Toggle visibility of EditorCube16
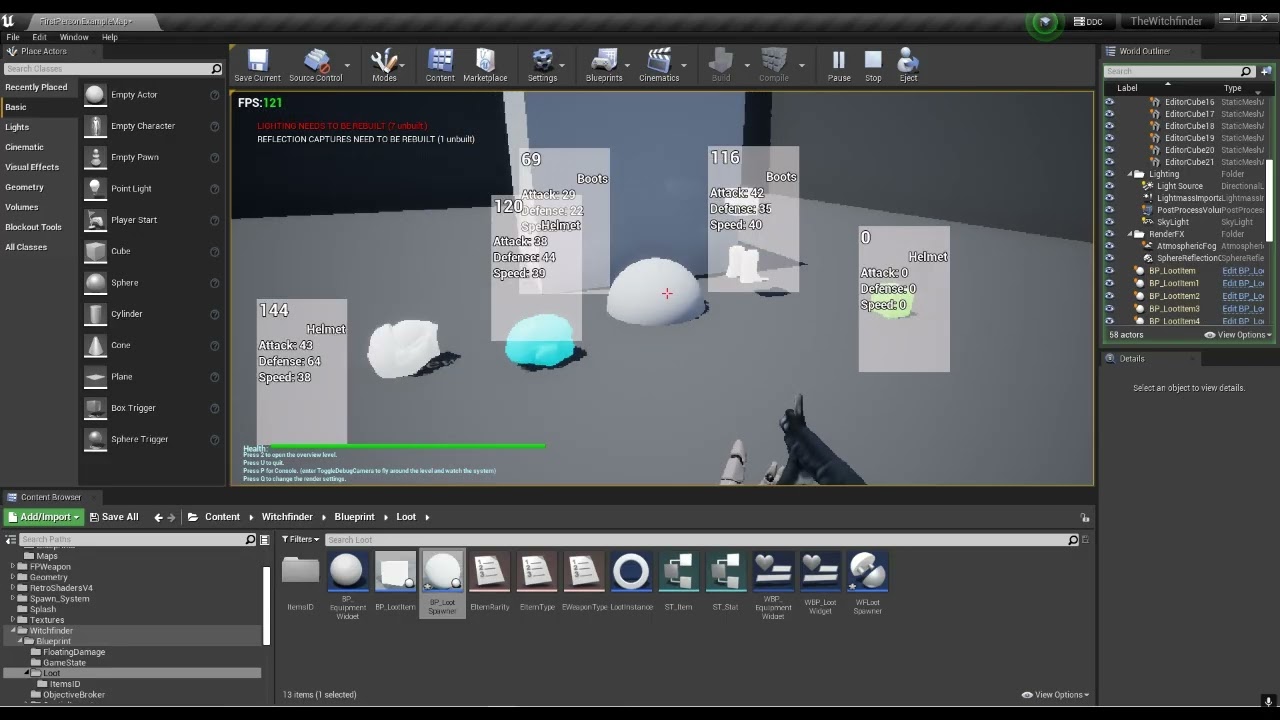The width and height of the screenshot is (1280, 720). pos(1109,102)
